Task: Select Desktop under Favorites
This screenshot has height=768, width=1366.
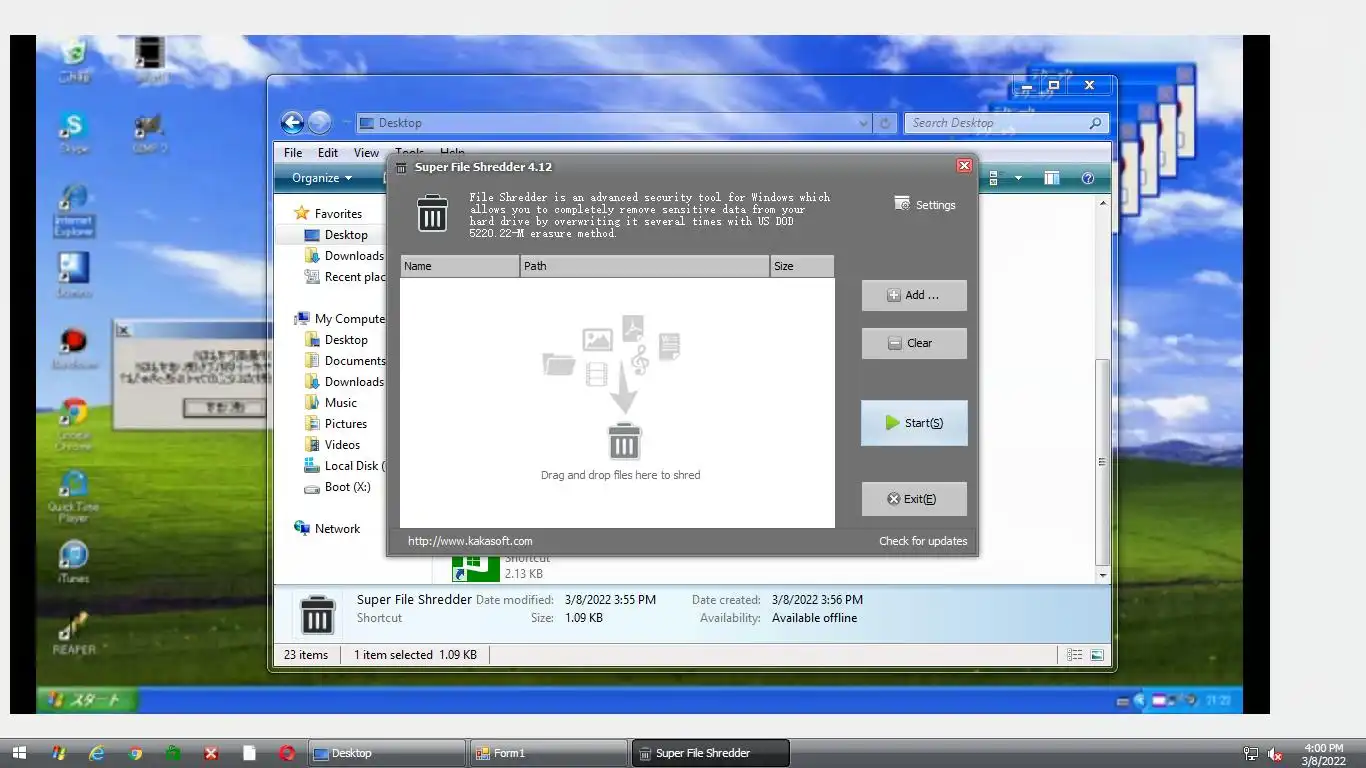Action: tap(335, 235)
